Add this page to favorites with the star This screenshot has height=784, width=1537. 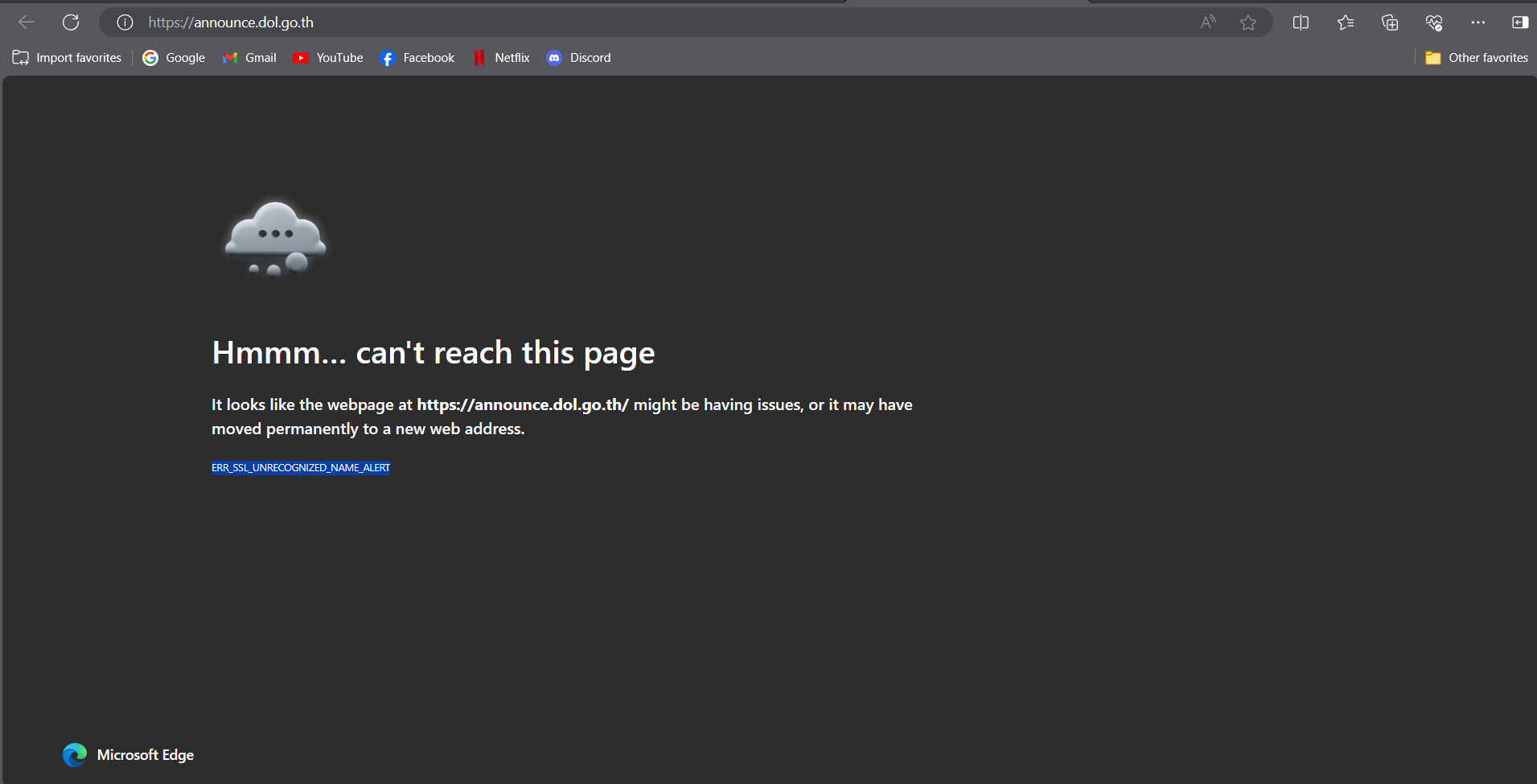(x=1248, y=23)
